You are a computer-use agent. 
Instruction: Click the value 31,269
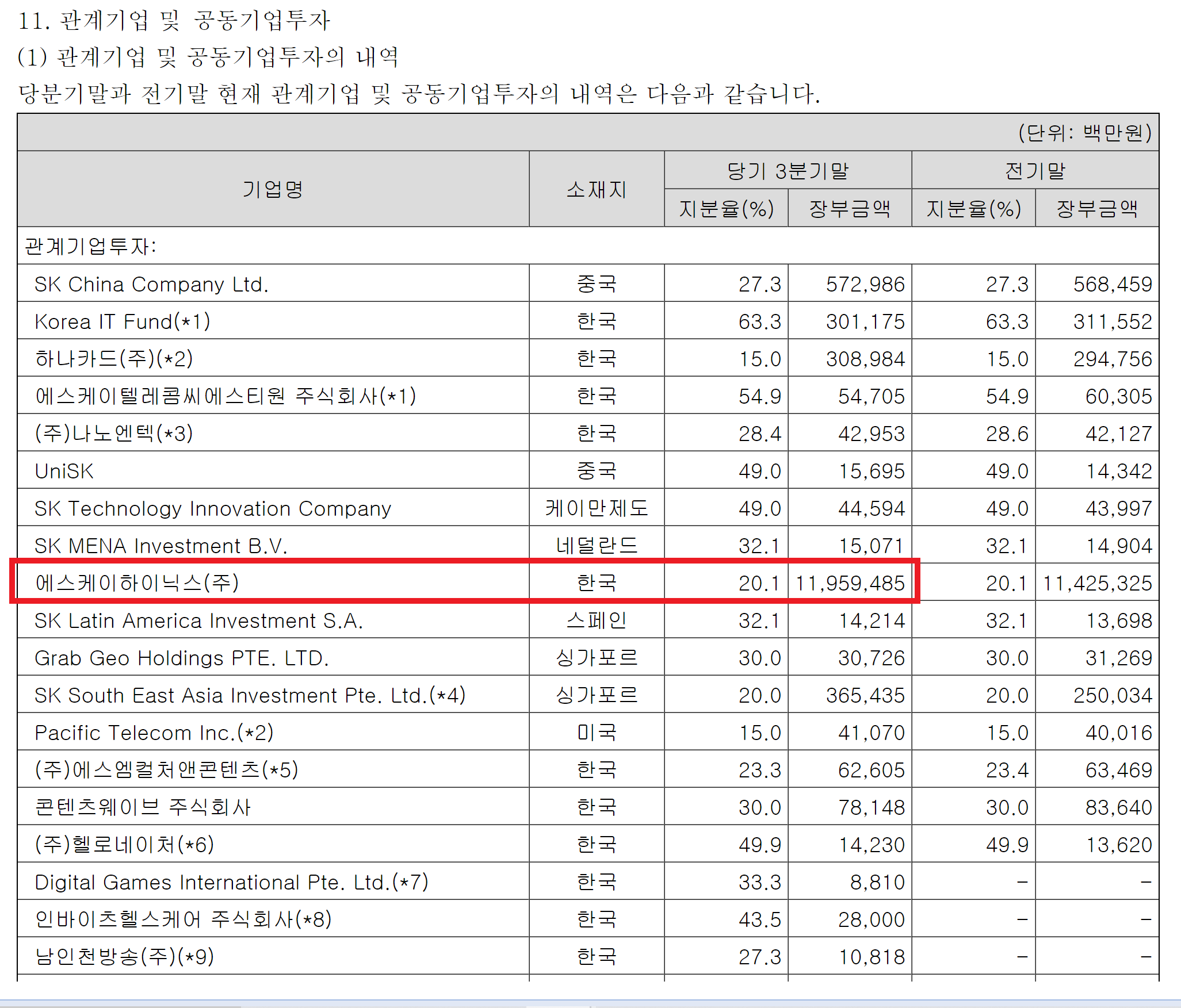(1118, 658)
